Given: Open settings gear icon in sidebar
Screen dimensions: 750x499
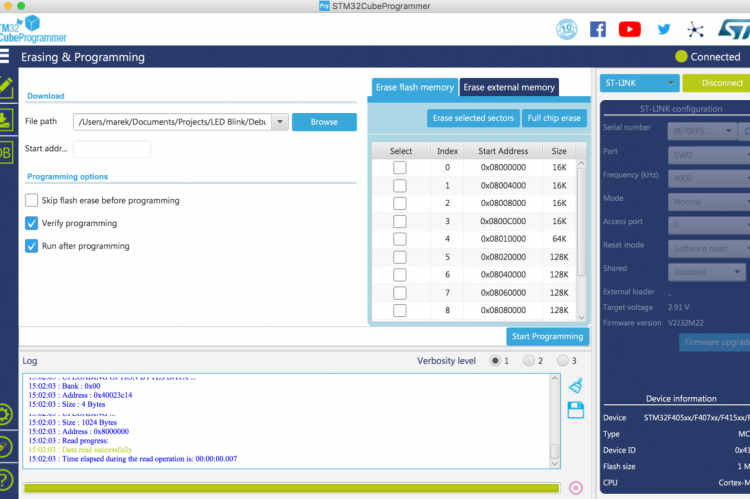Looking at the screenshot, I should [x=5, y=414].
